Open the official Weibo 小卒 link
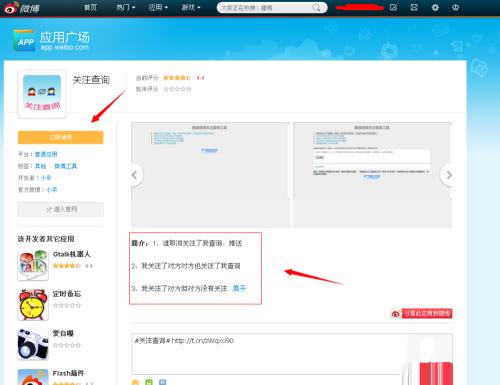The width and height of the screenshot is (500, 385). click(52, 190)
